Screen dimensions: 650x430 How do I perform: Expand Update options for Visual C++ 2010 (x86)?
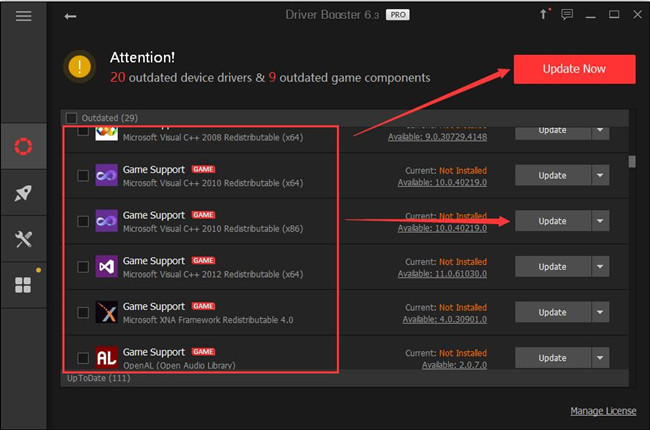click(600, 221)
